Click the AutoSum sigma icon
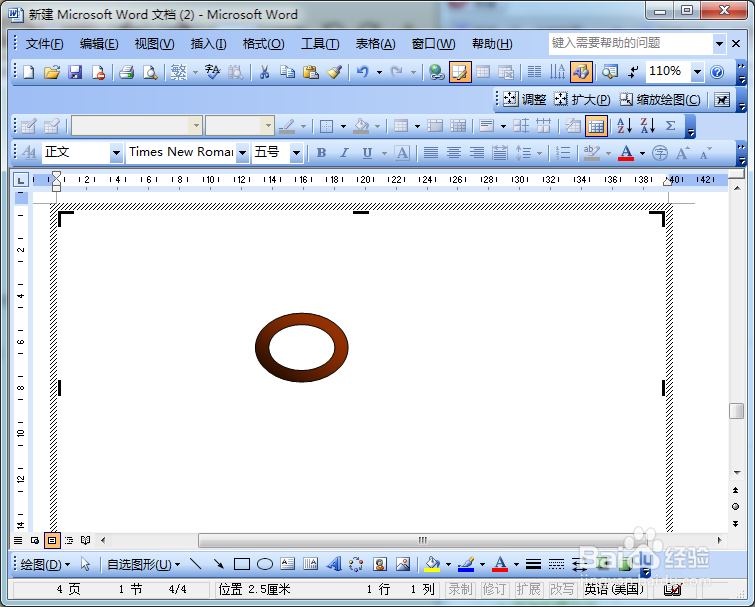 670,126
